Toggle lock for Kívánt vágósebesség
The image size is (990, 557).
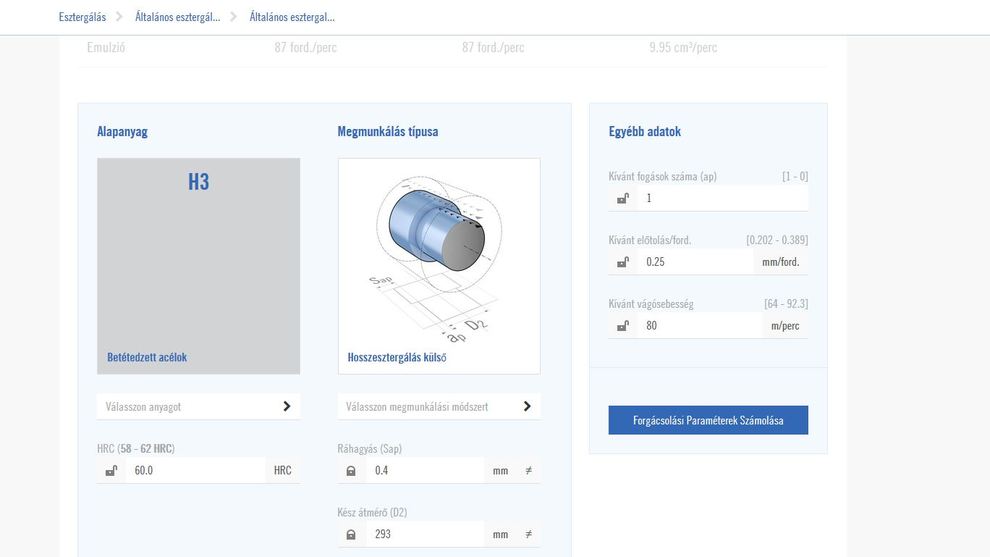(623, 326)
